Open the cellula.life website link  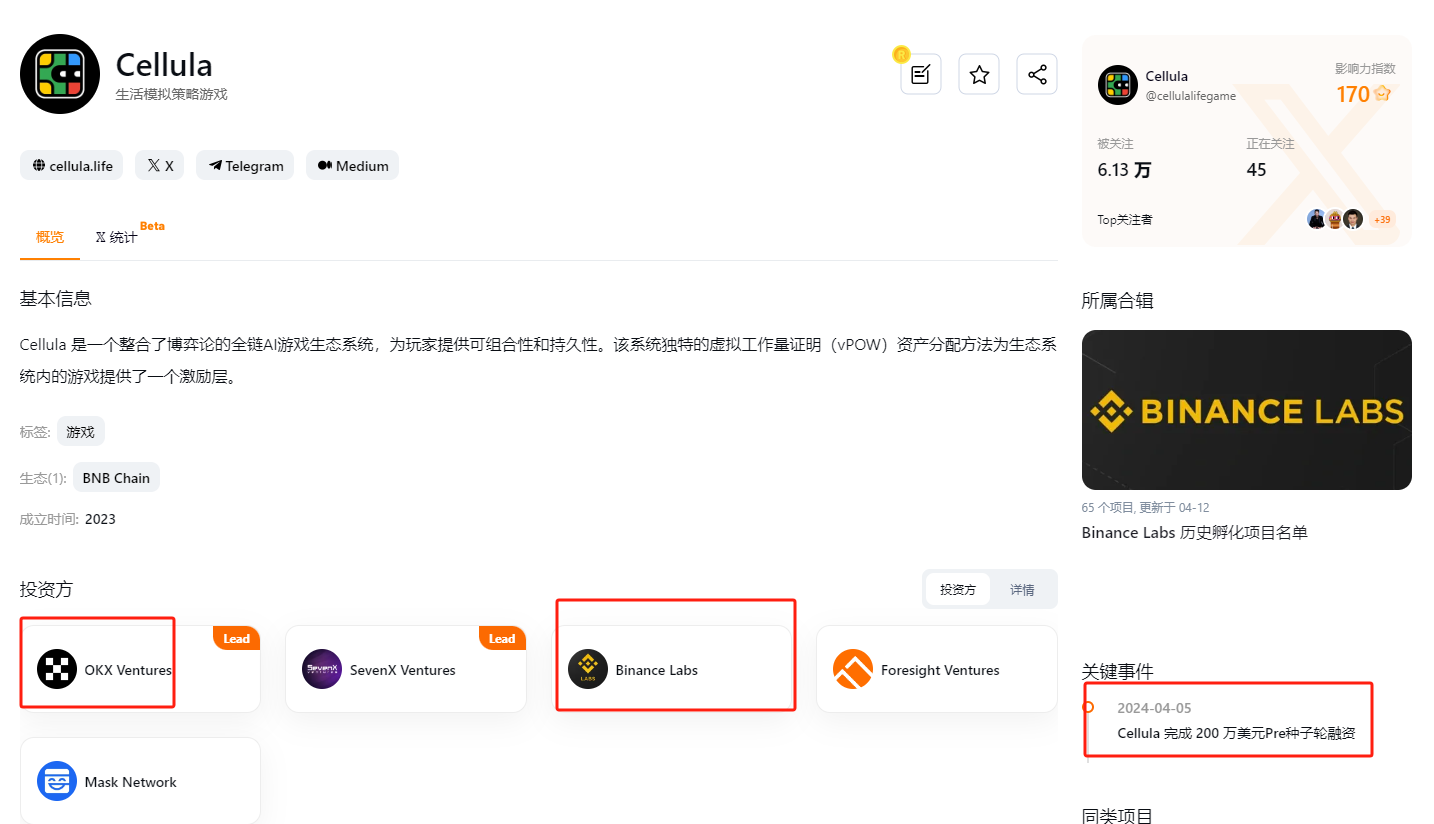coord(72,166)
